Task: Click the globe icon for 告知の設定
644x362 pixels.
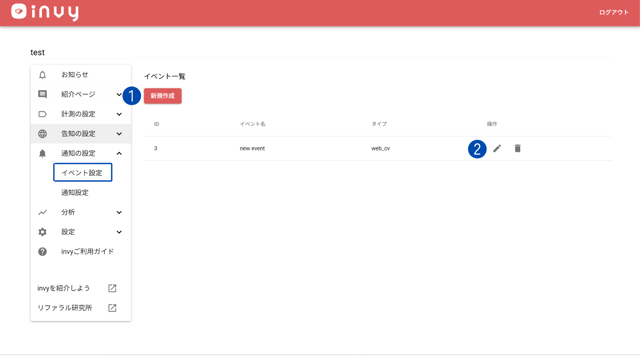Action: [x=42, y=134]
